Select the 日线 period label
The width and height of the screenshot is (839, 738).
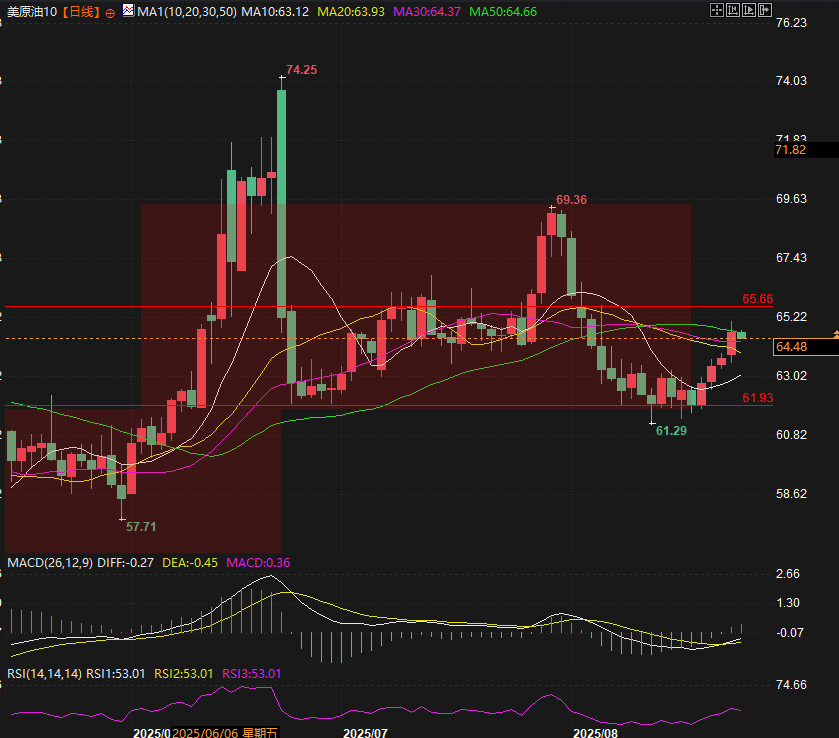81,12
